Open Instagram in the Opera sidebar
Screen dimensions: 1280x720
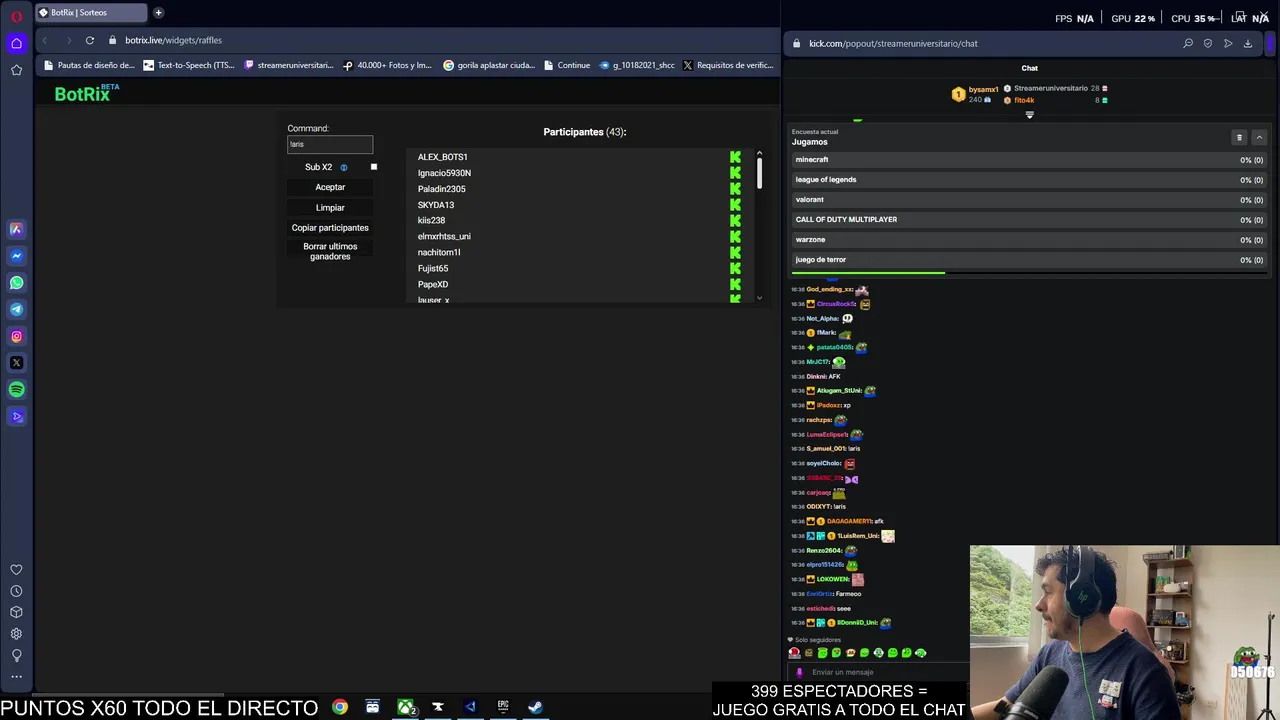click(16, 336)
